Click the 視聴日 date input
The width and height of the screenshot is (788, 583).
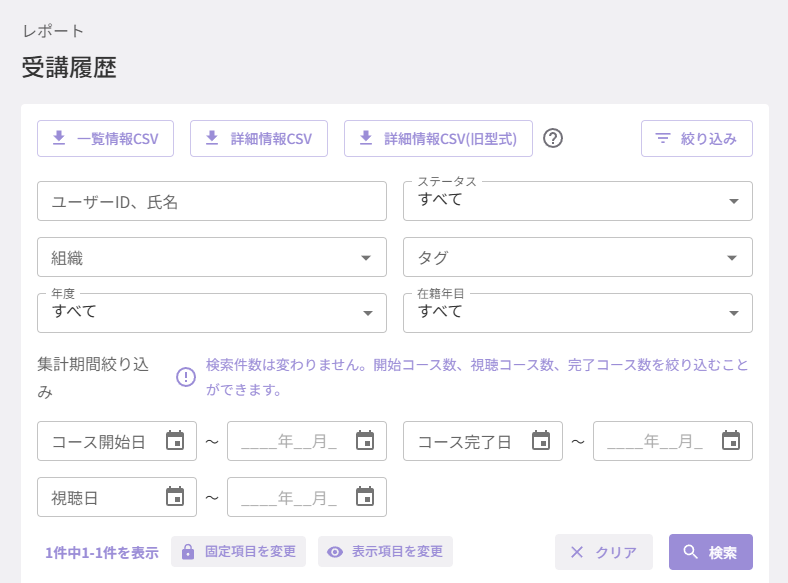click(x=117, y=497)
